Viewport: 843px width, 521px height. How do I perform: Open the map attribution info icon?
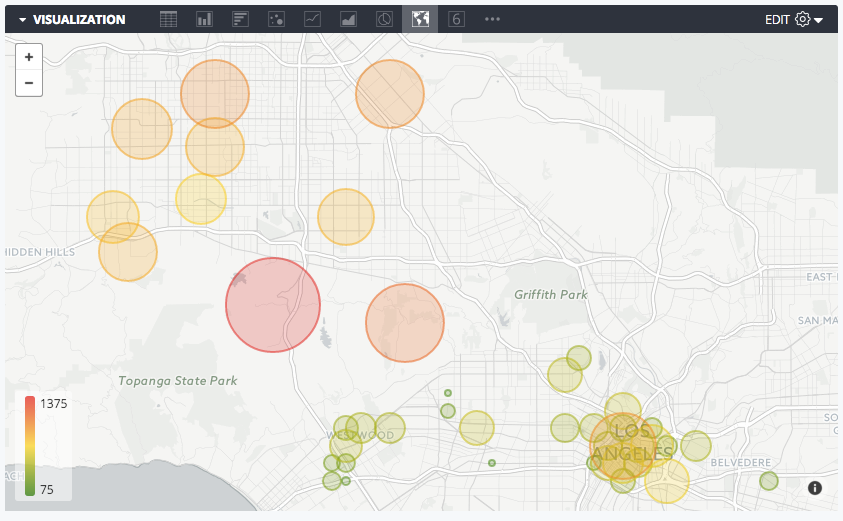click(x=815, y=487)
